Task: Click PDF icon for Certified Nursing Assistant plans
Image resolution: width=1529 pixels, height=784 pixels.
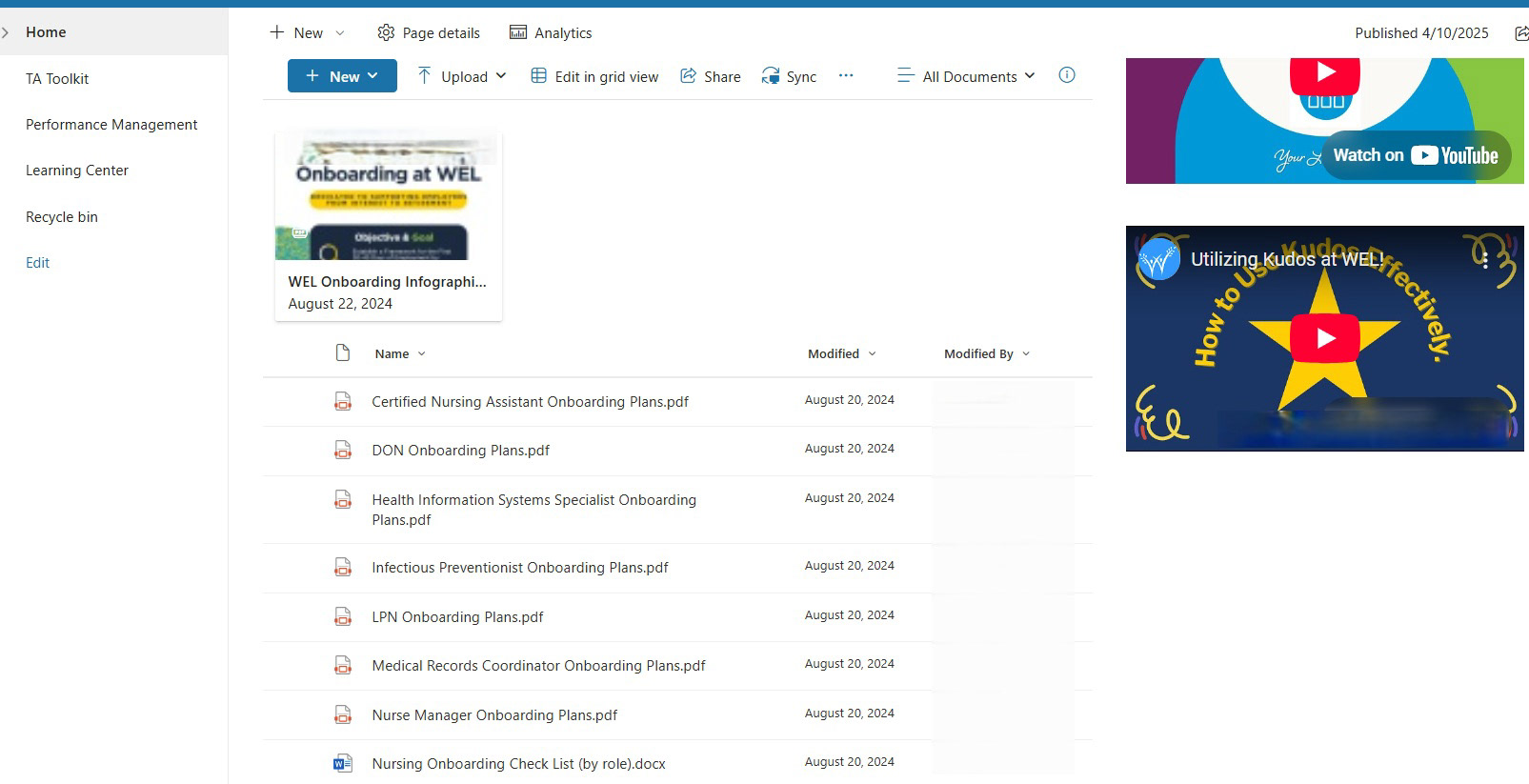Action: [343, 401]
